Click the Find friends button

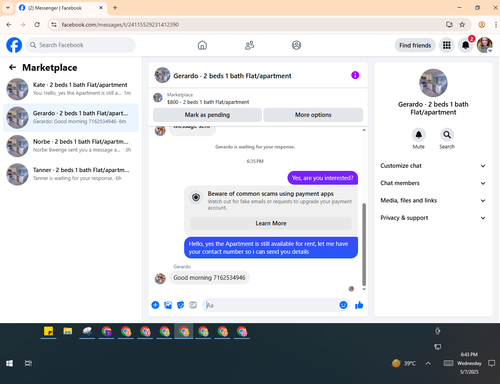pyautogui.click(x=415, y=45)
